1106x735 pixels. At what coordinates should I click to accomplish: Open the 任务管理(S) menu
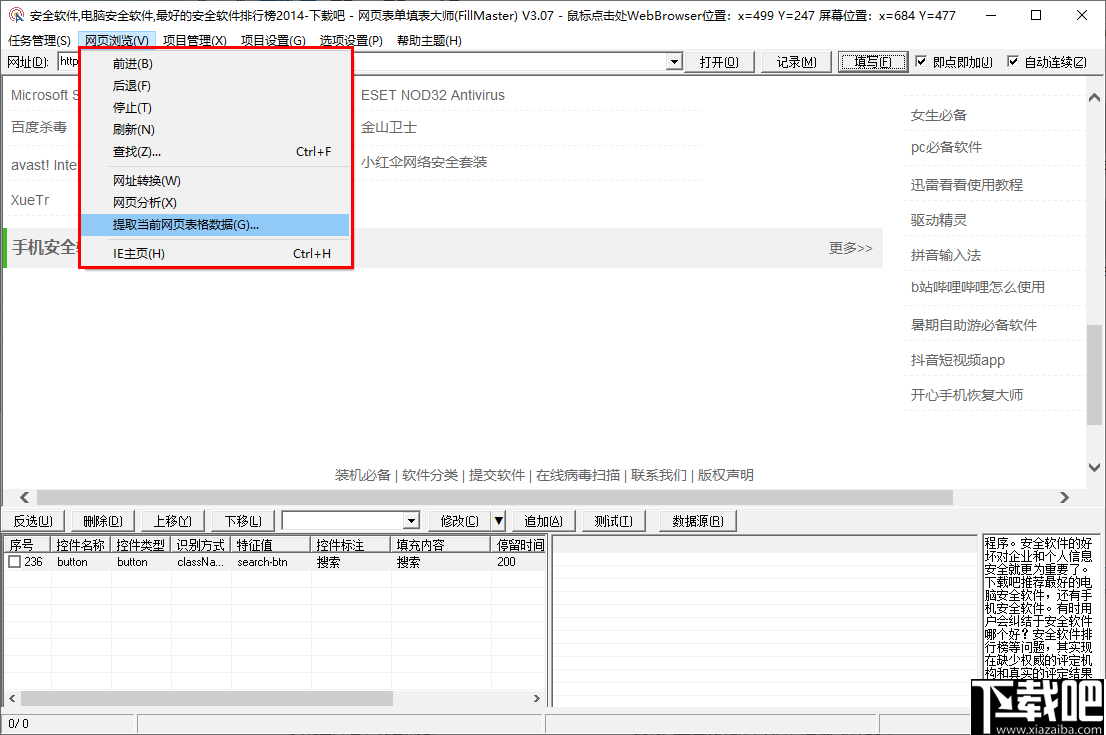click(x=37, y=41)
